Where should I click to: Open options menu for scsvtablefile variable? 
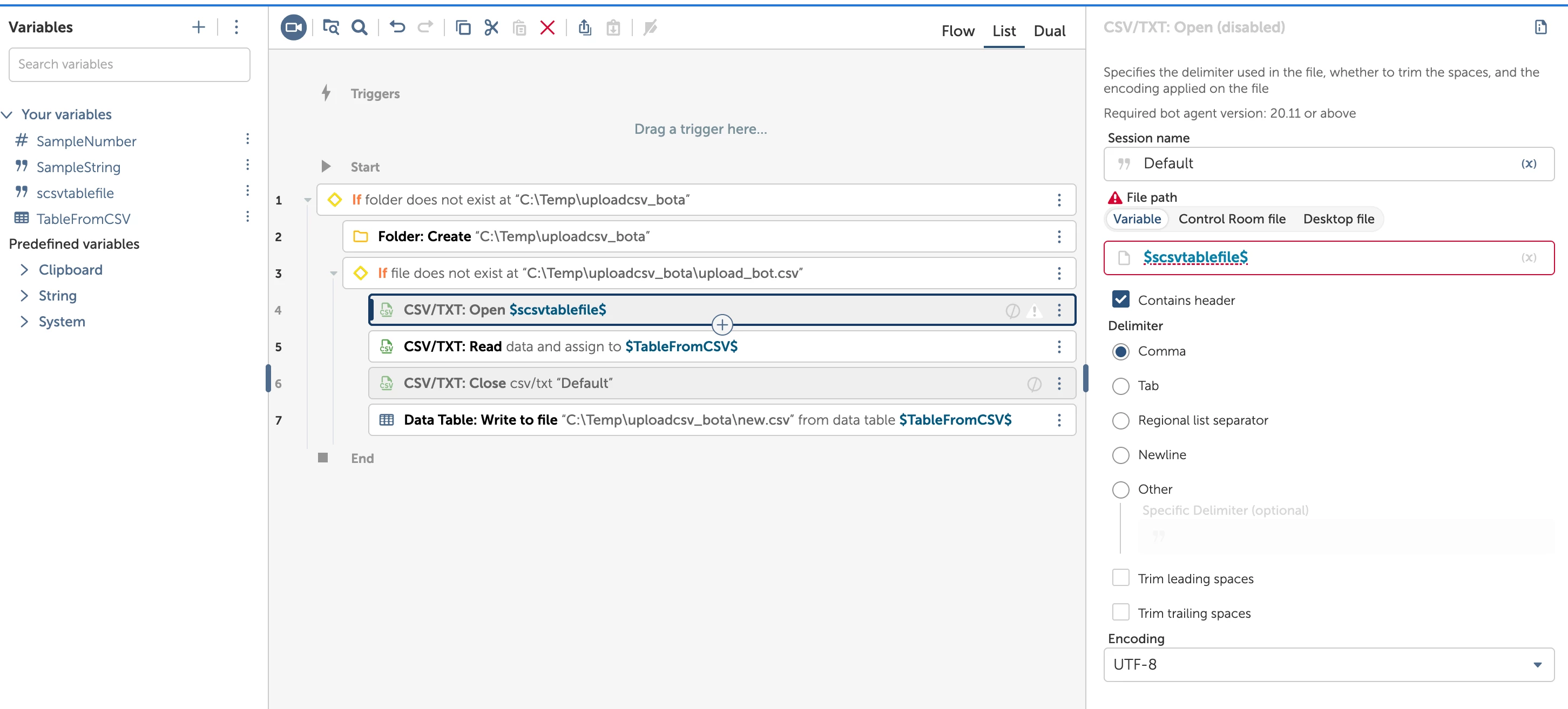pos(247,191)
